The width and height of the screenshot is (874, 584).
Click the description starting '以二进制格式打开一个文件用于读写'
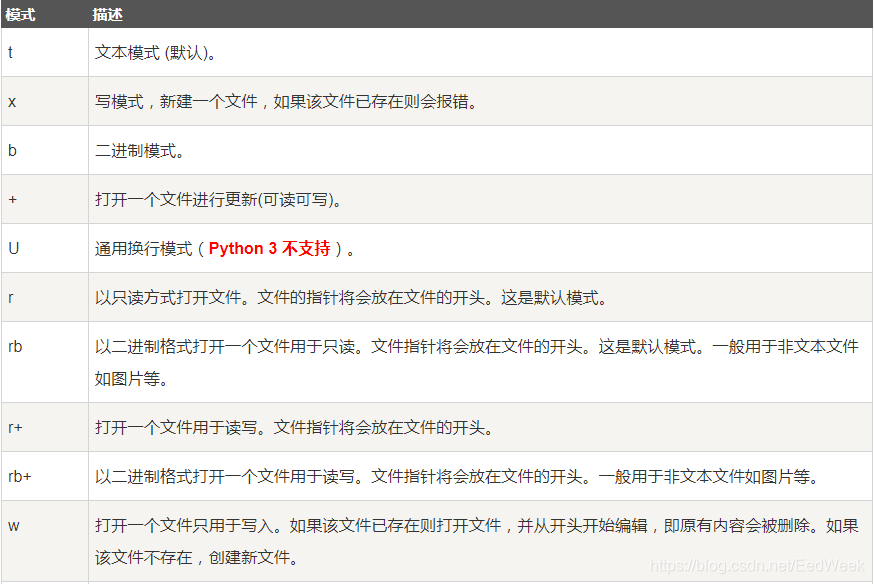(x=457, y=476)
